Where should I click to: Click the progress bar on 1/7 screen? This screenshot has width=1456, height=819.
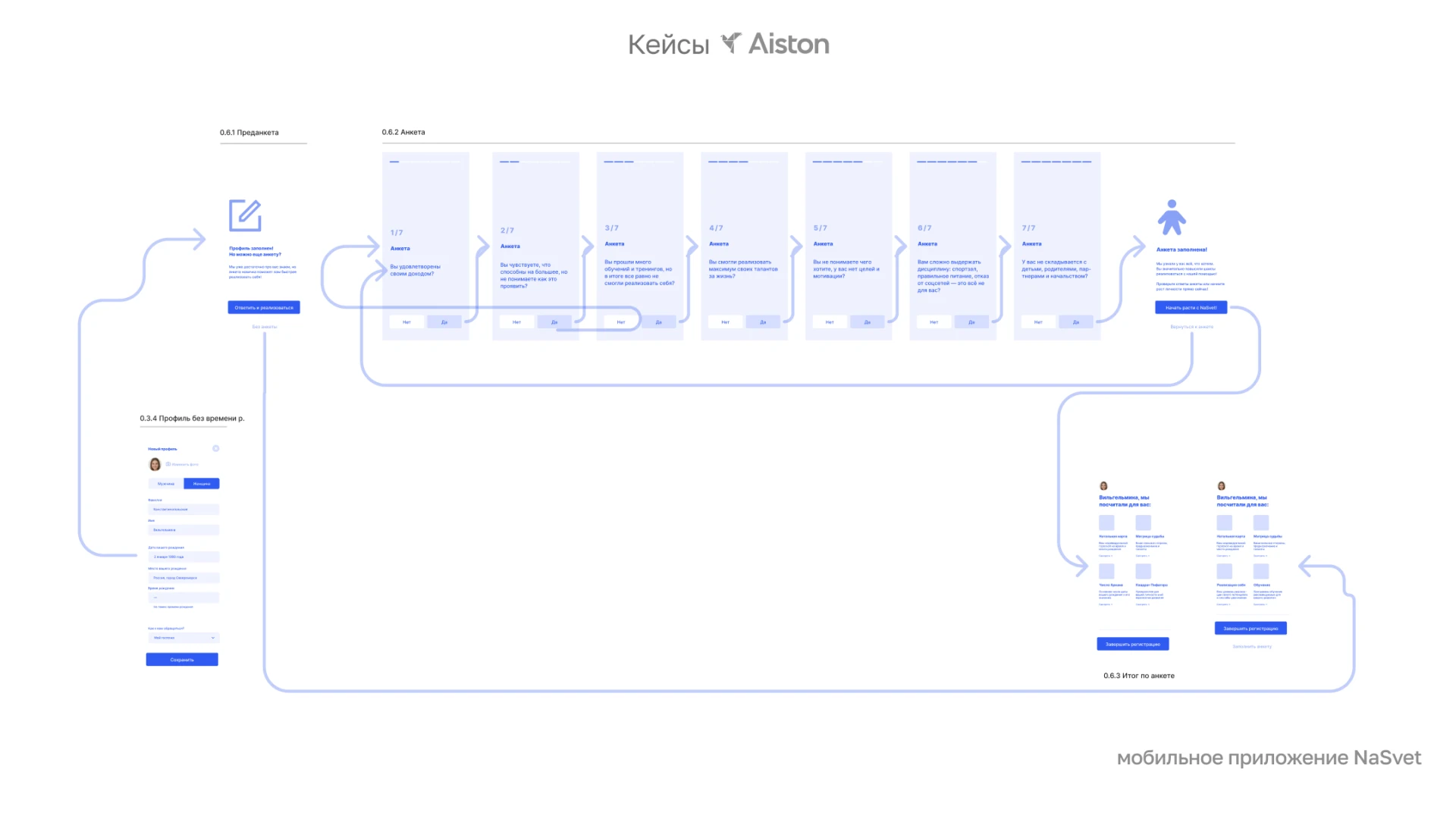[x=425, y=162]
